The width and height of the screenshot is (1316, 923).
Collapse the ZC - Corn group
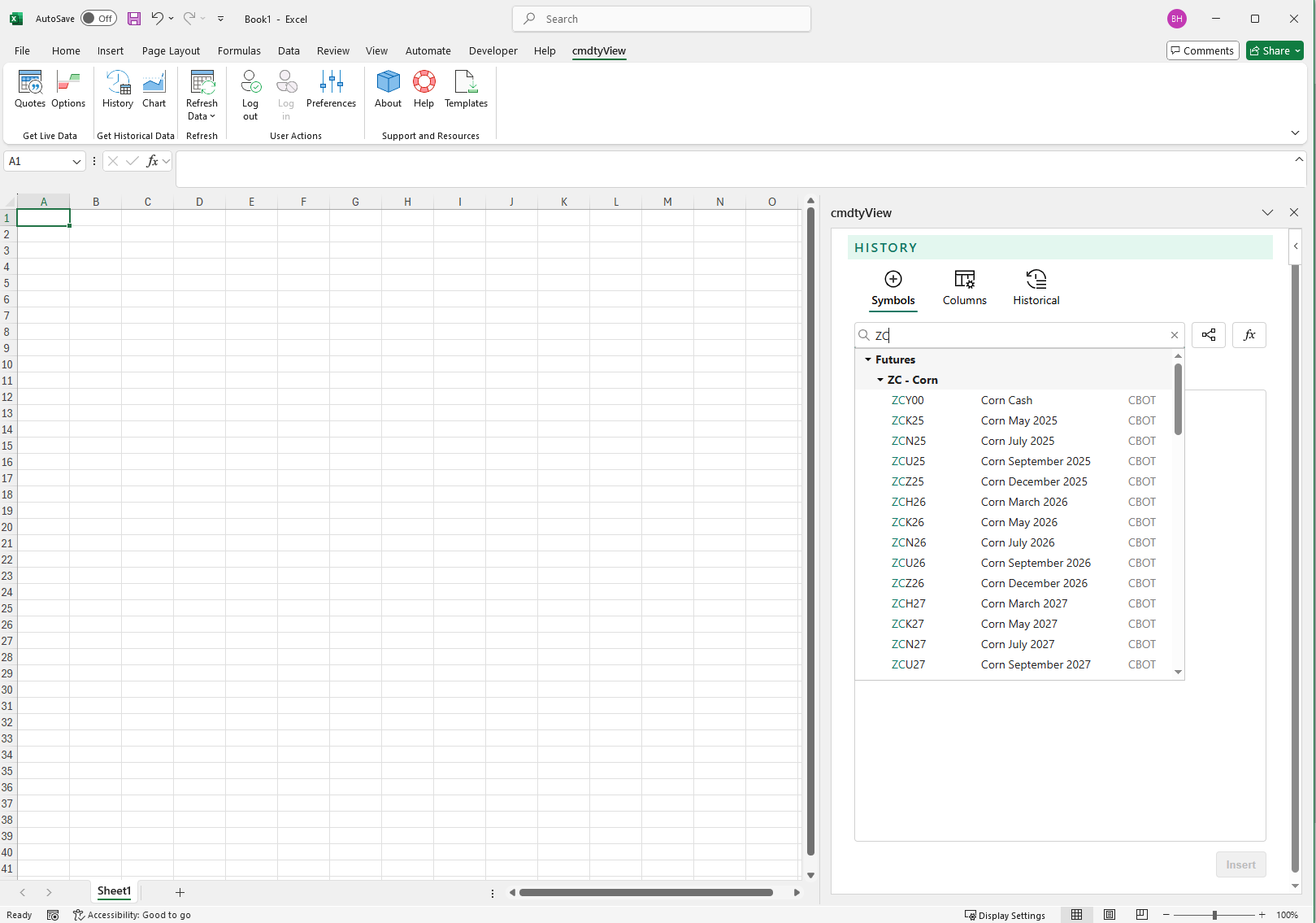click(880, 380)
